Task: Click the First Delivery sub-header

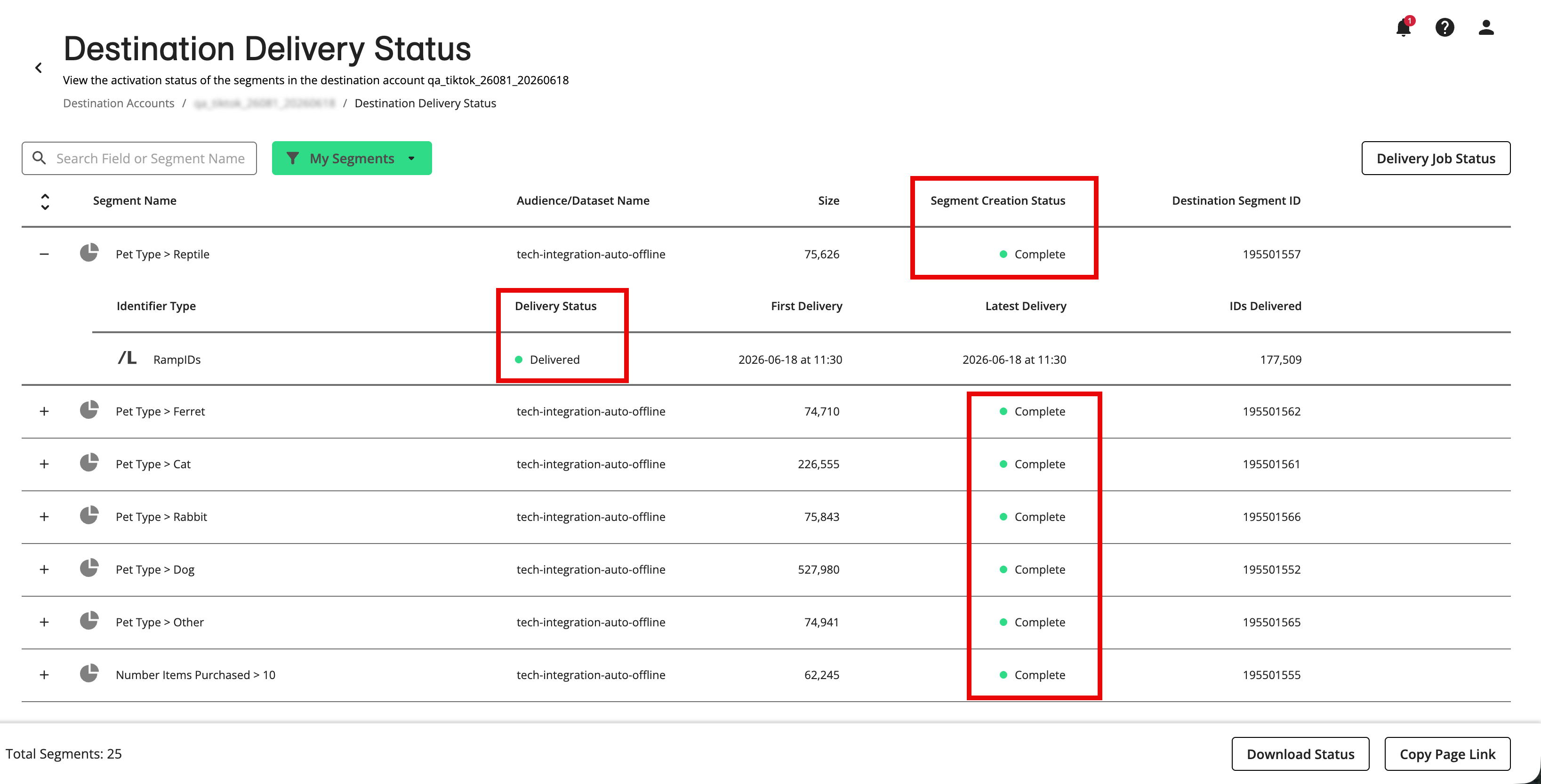Action: pos(806,306)
